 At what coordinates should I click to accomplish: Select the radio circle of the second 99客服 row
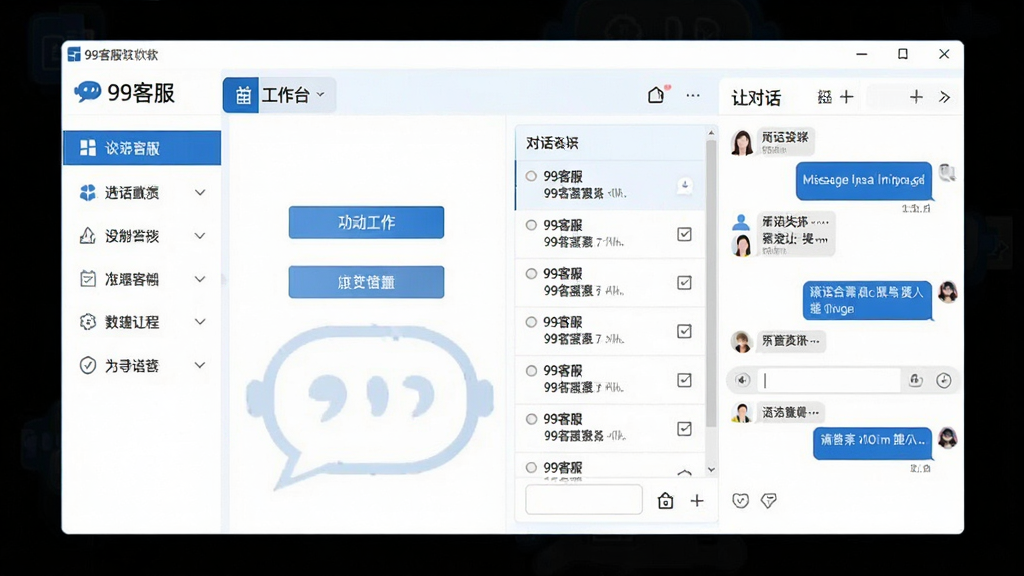pyautogui.click(x=532, y=225)
